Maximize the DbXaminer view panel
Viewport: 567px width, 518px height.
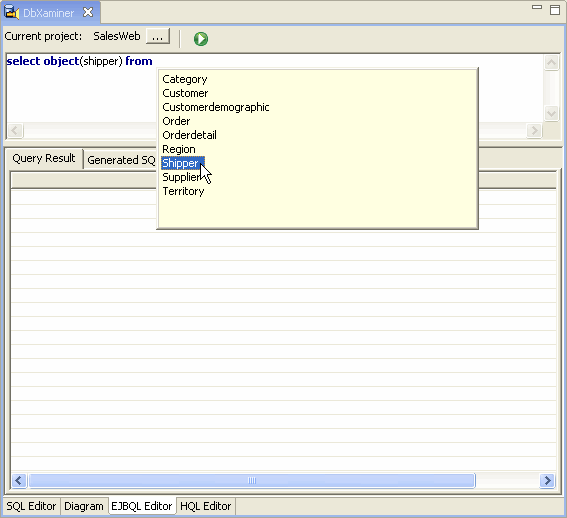555,9
